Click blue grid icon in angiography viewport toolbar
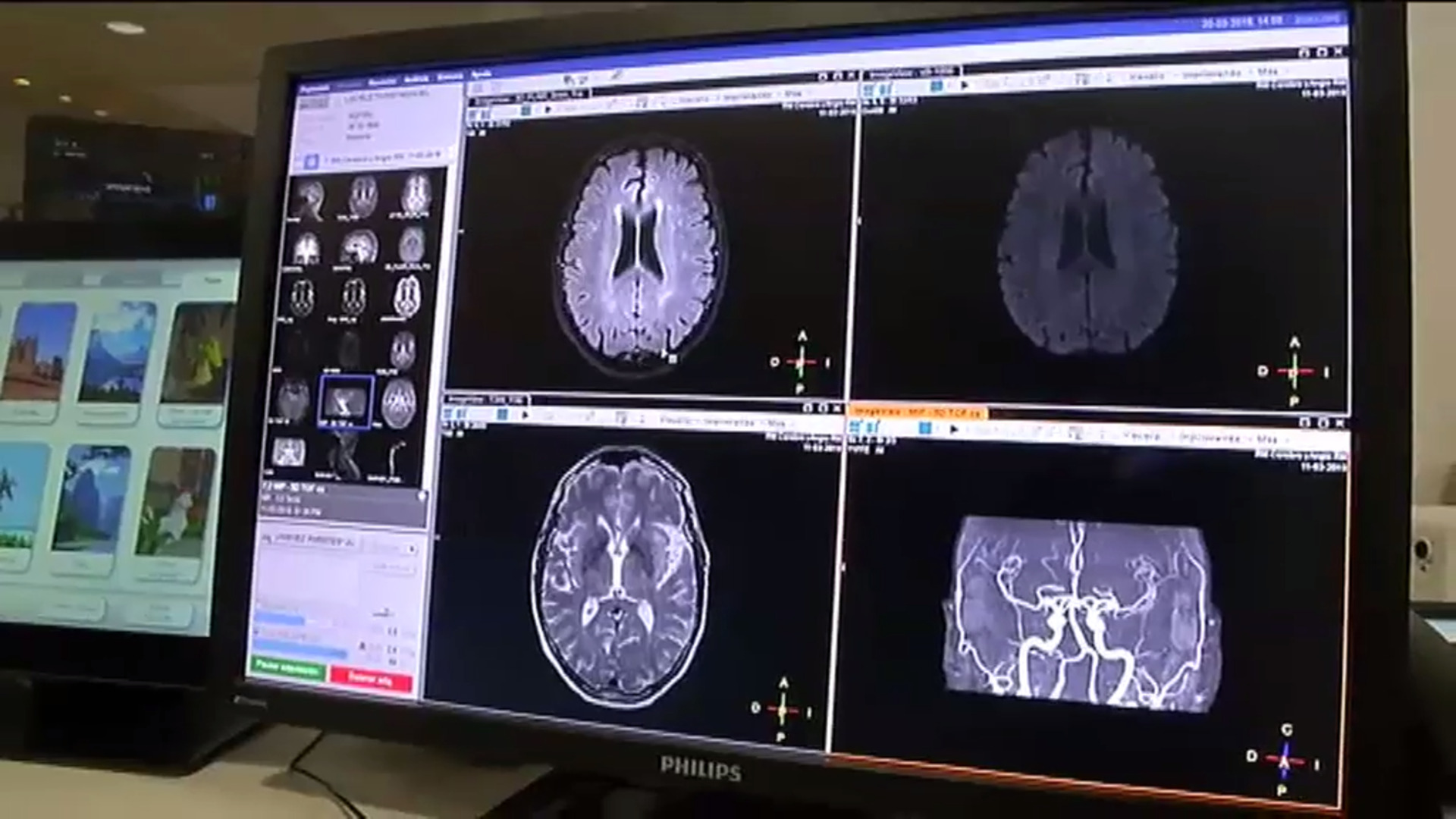 924,428
